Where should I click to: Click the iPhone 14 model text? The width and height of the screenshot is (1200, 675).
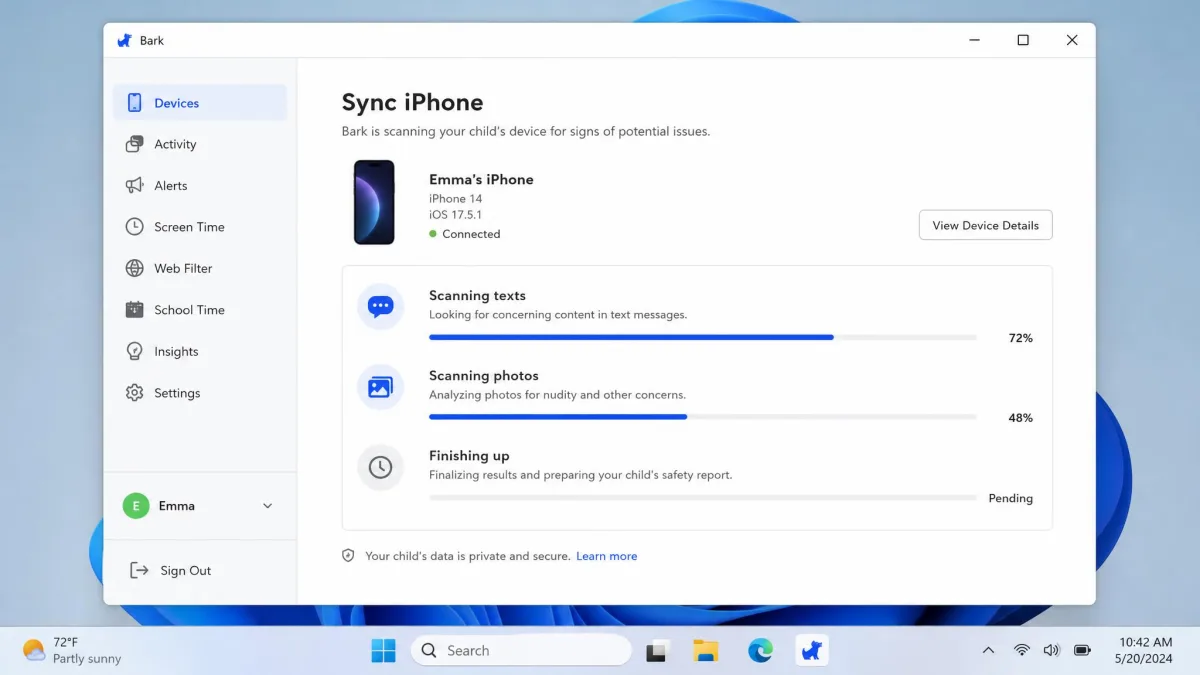(455, 199)
